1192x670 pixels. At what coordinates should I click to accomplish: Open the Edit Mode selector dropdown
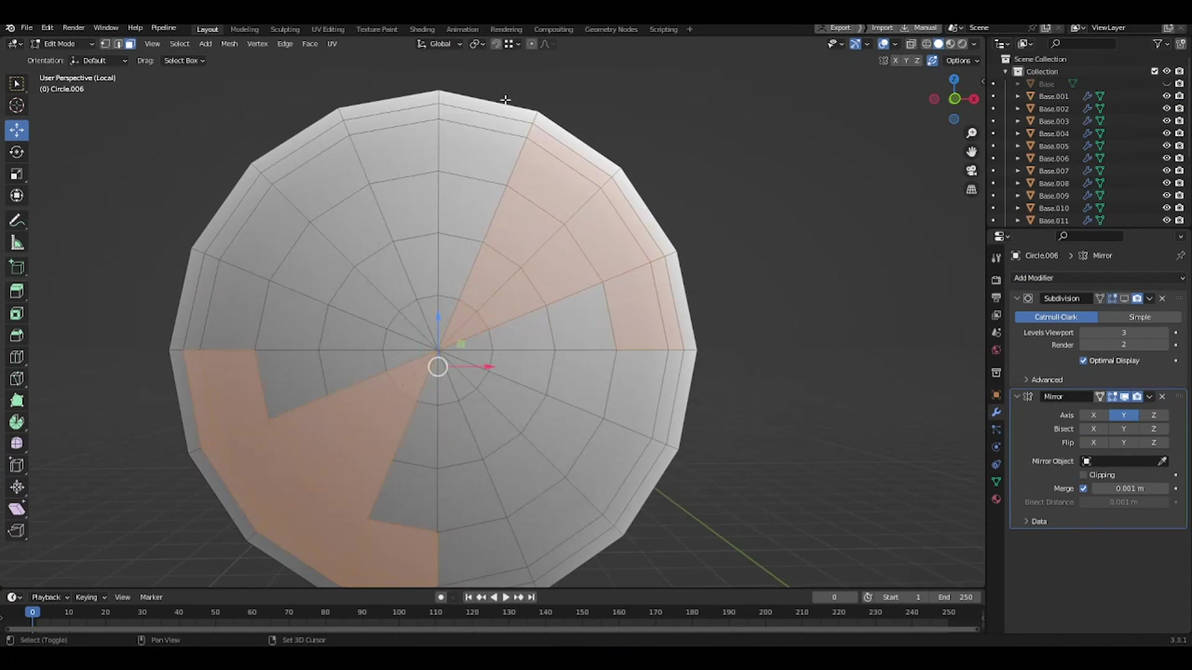[x=62, y=44]
